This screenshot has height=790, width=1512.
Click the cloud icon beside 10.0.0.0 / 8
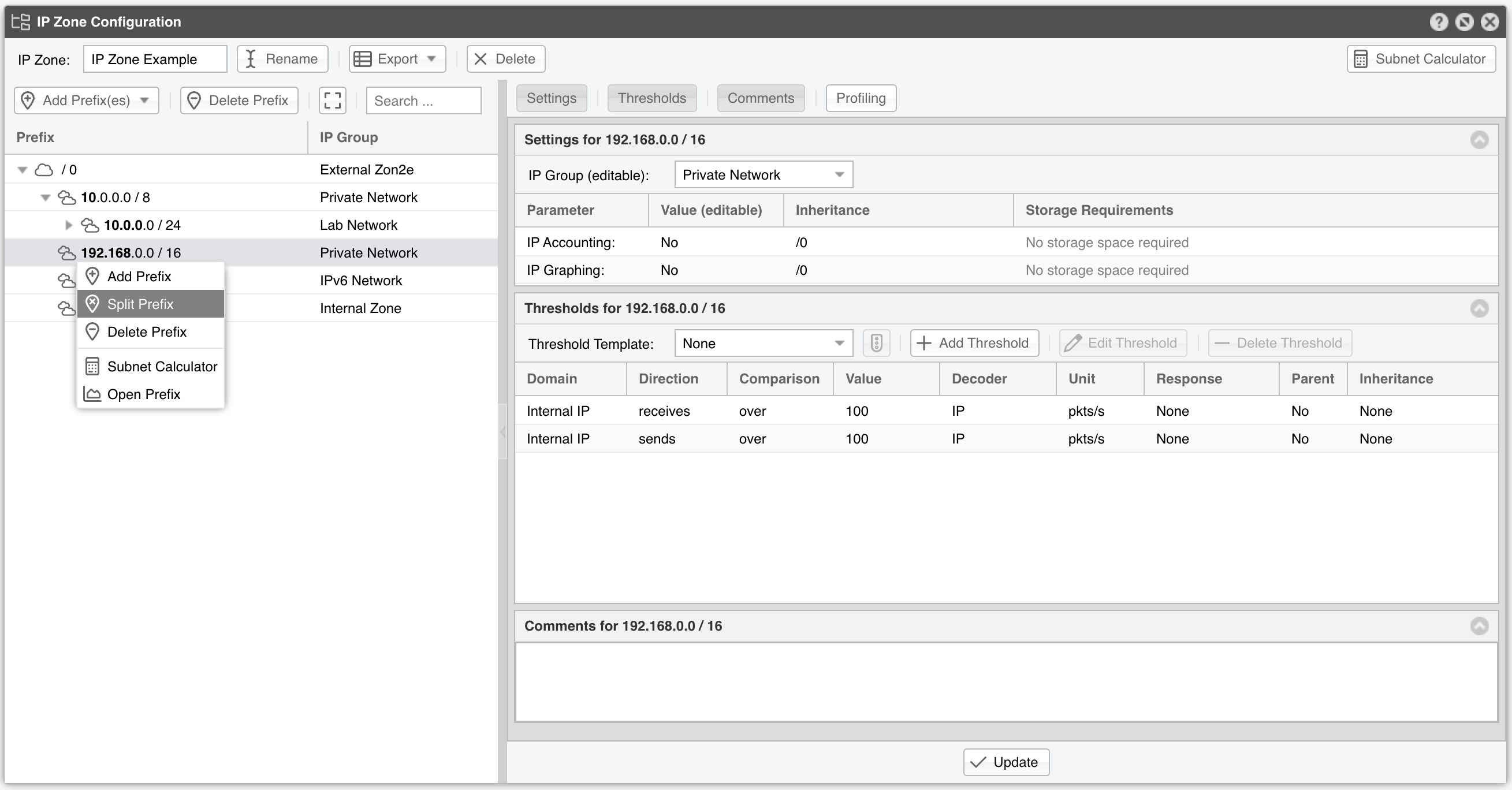coord(67,197)
